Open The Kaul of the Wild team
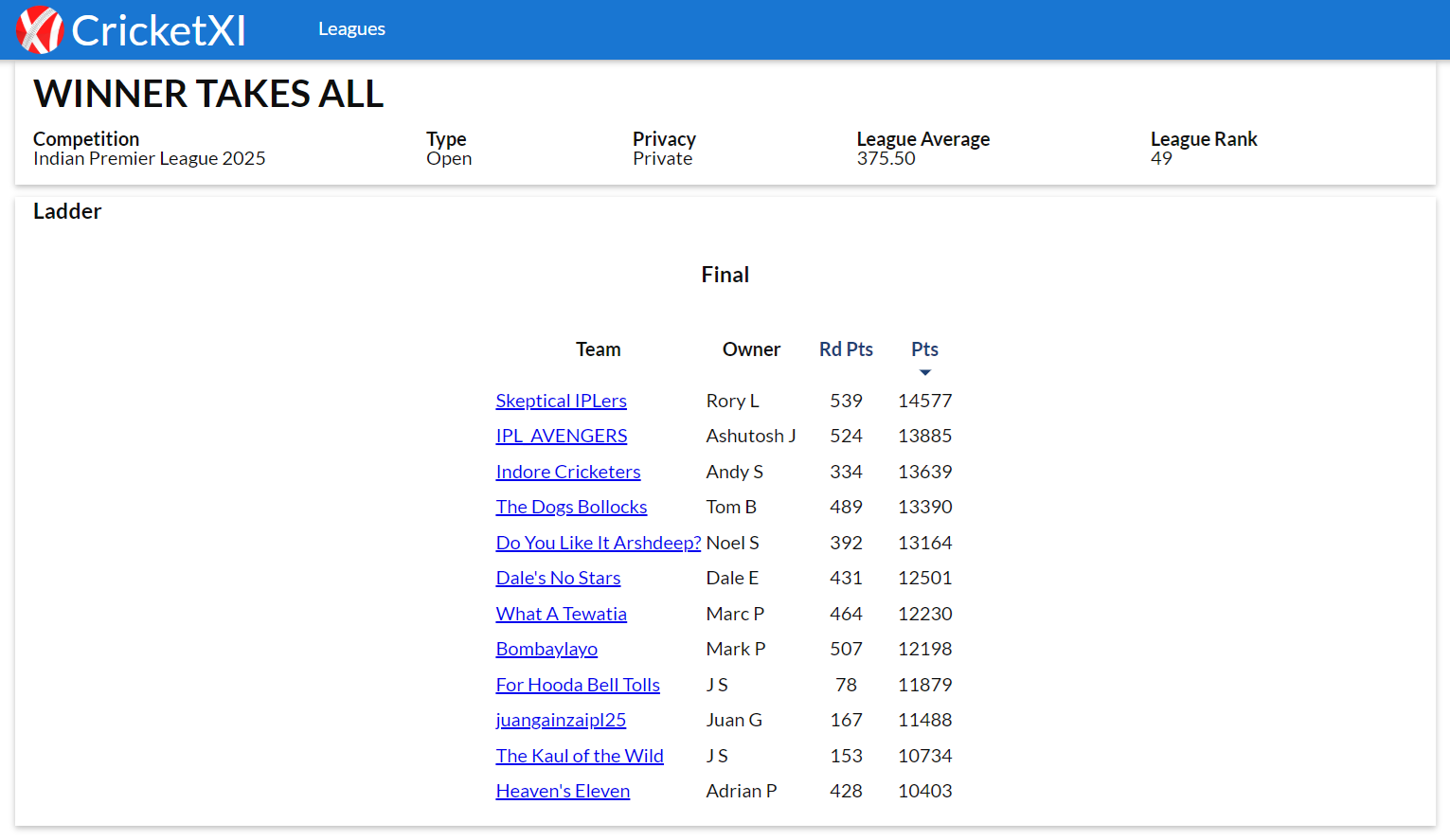This screenshot has width=1450, height=840. point(580,756)
